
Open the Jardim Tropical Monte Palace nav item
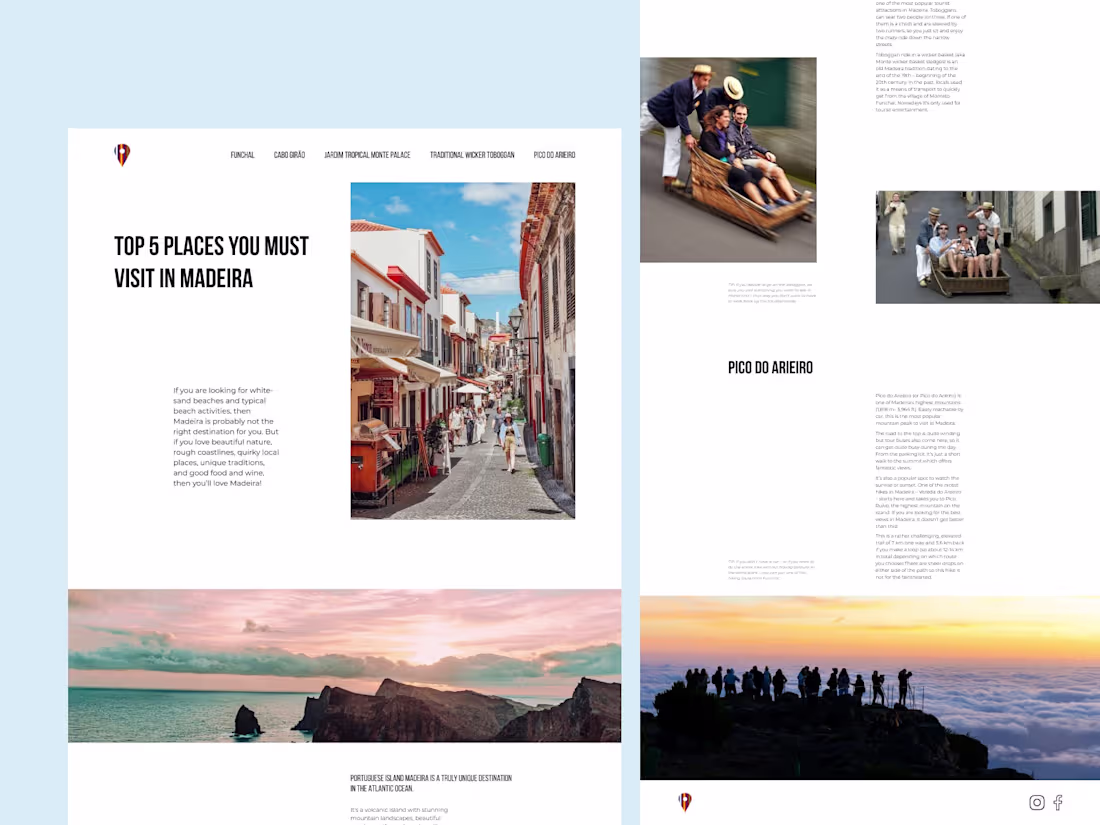click(368, 155)
